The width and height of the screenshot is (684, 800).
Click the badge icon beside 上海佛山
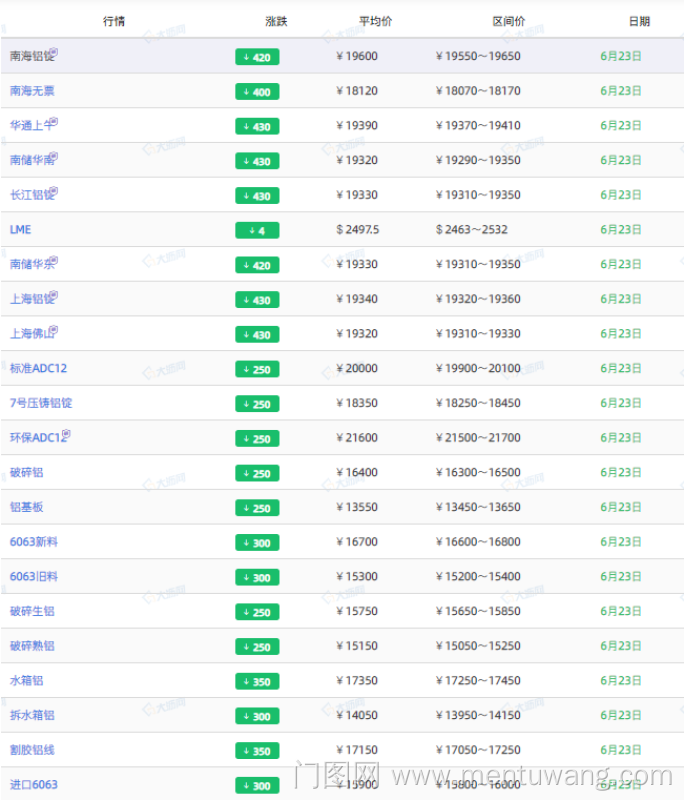click(x=54, y=329)
